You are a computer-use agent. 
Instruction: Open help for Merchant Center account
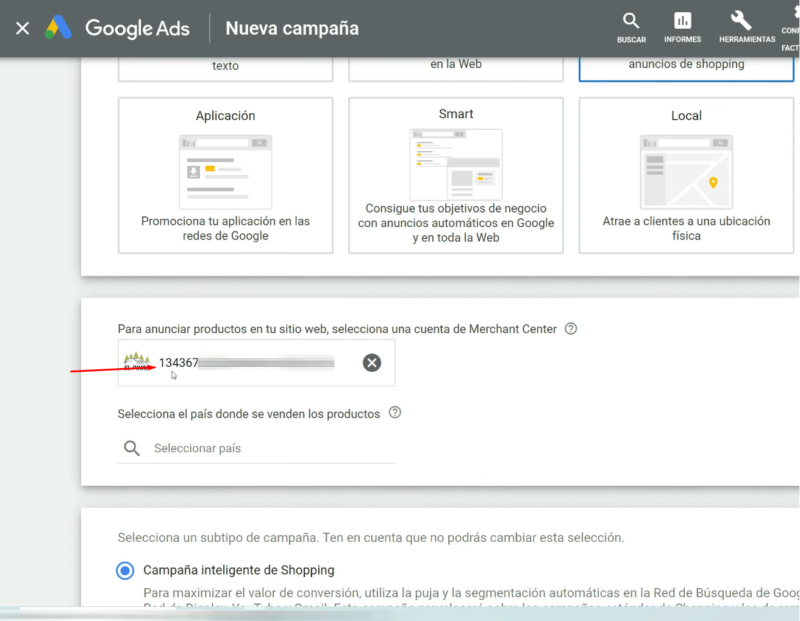click(x=571, y=329)
